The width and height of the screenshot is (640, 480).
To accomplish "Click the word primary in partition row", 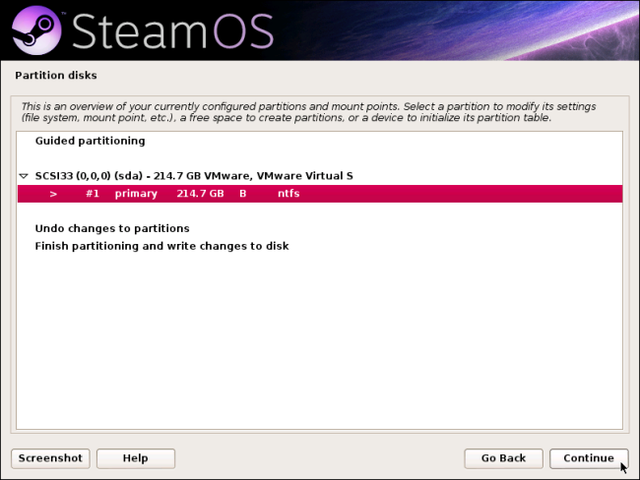I will tap(136, 194).
